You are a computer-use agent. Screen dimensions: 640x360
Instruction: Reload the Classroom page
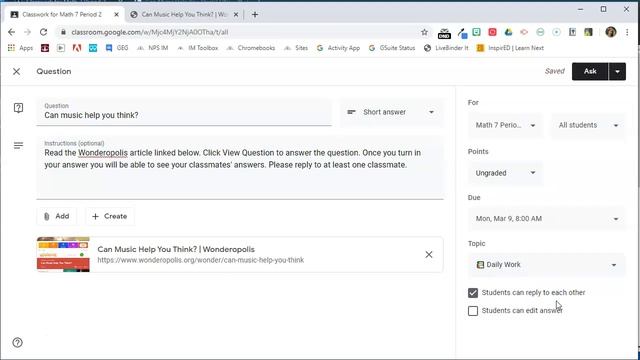pos(43,32)
